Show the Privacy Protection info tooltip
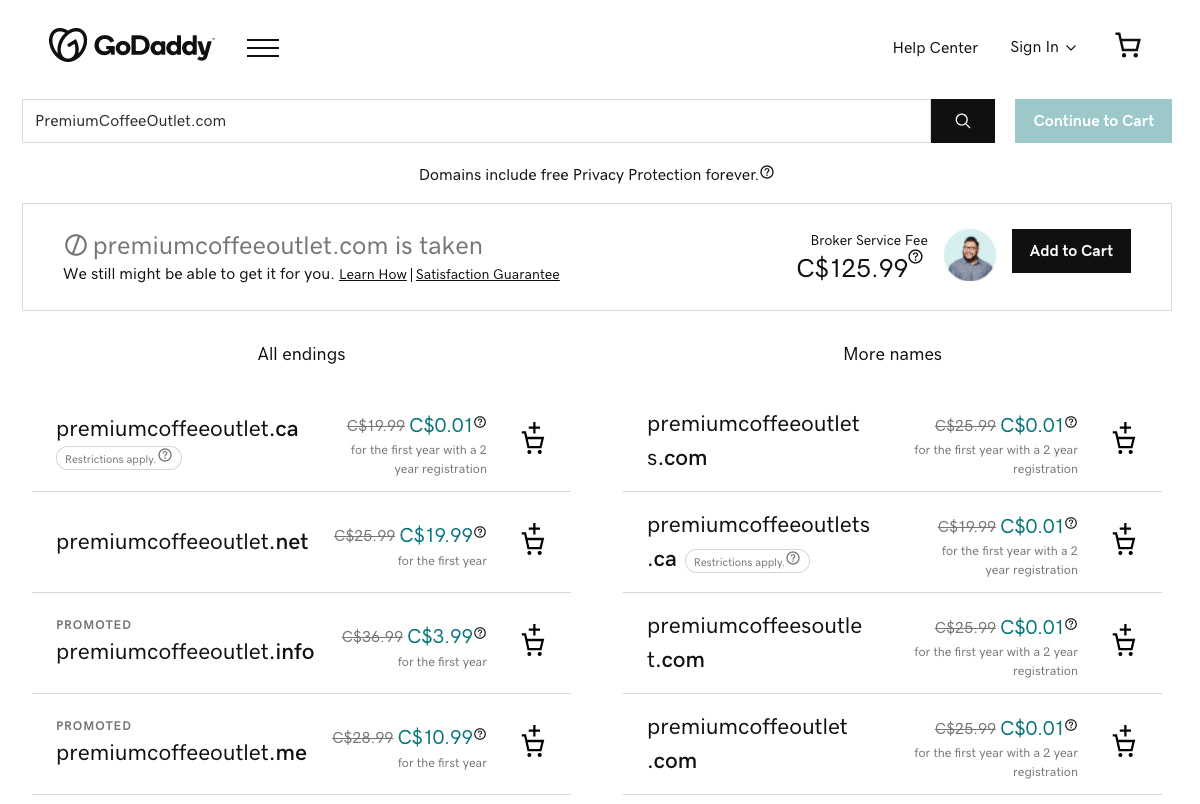1200x804 pixels. click(x=767, y=172)
